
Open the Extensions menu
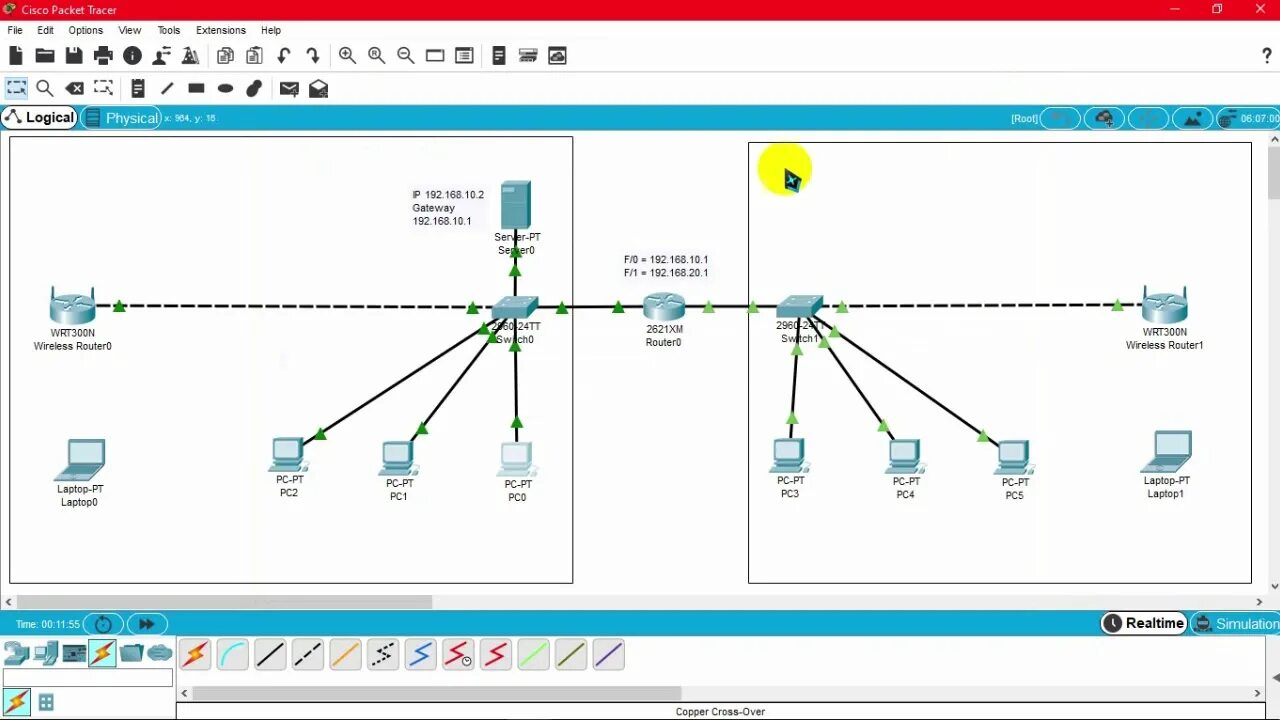pos(221,30)
